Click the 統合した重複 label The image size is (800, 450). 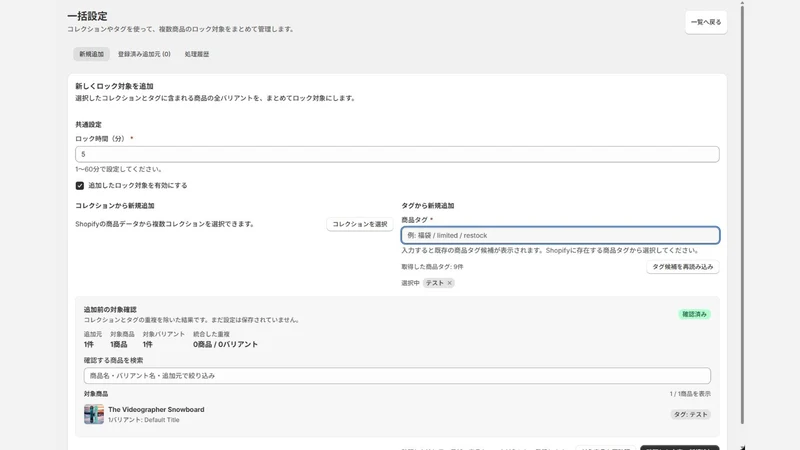click(x=211, y=334)
